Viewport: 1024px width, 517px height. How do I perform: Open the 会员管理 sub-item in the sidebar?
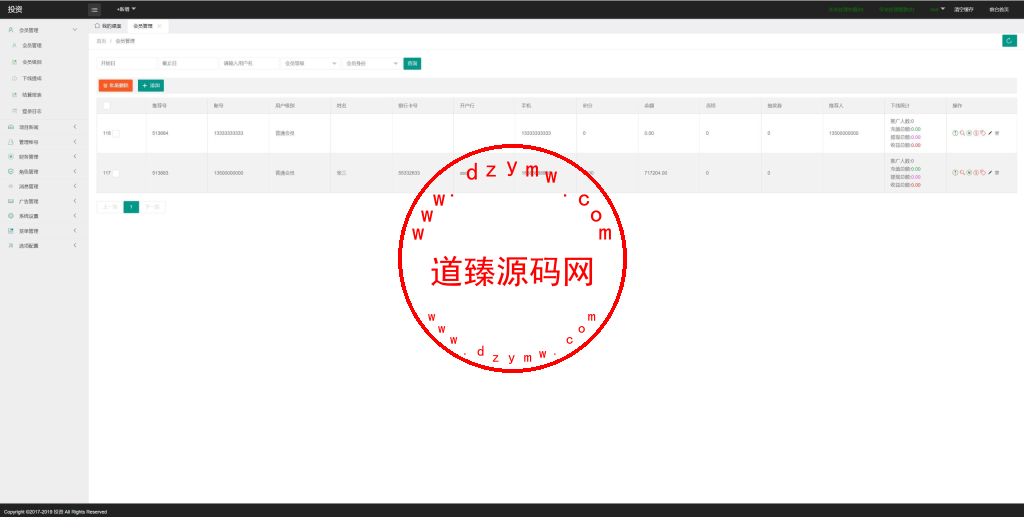(44, 46)
